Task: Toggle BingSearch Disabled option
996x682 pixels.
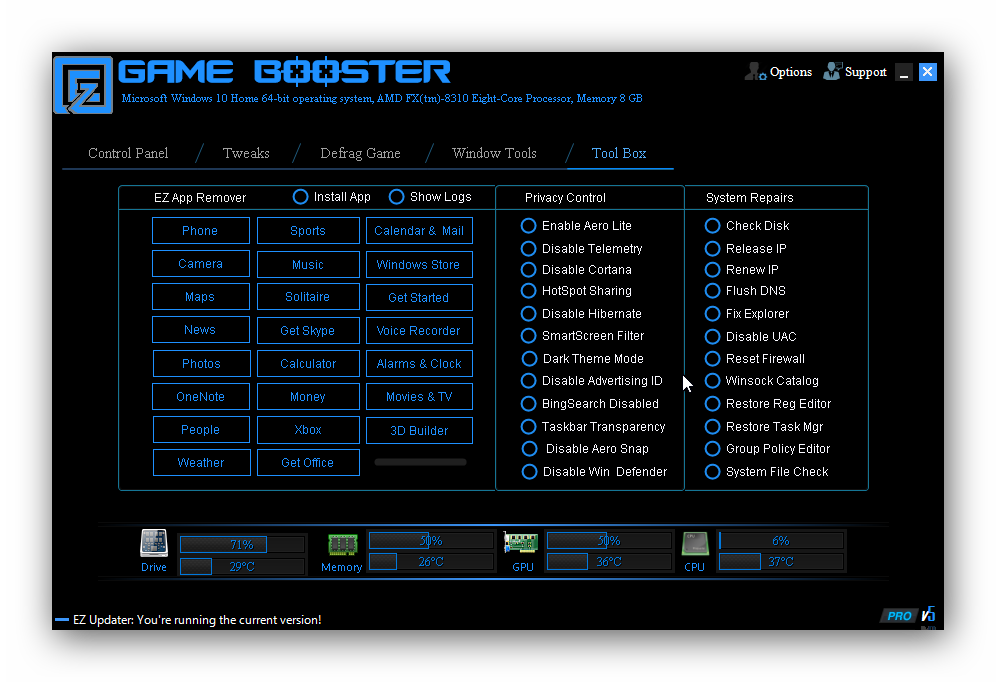Action: (x=528, y=404)
